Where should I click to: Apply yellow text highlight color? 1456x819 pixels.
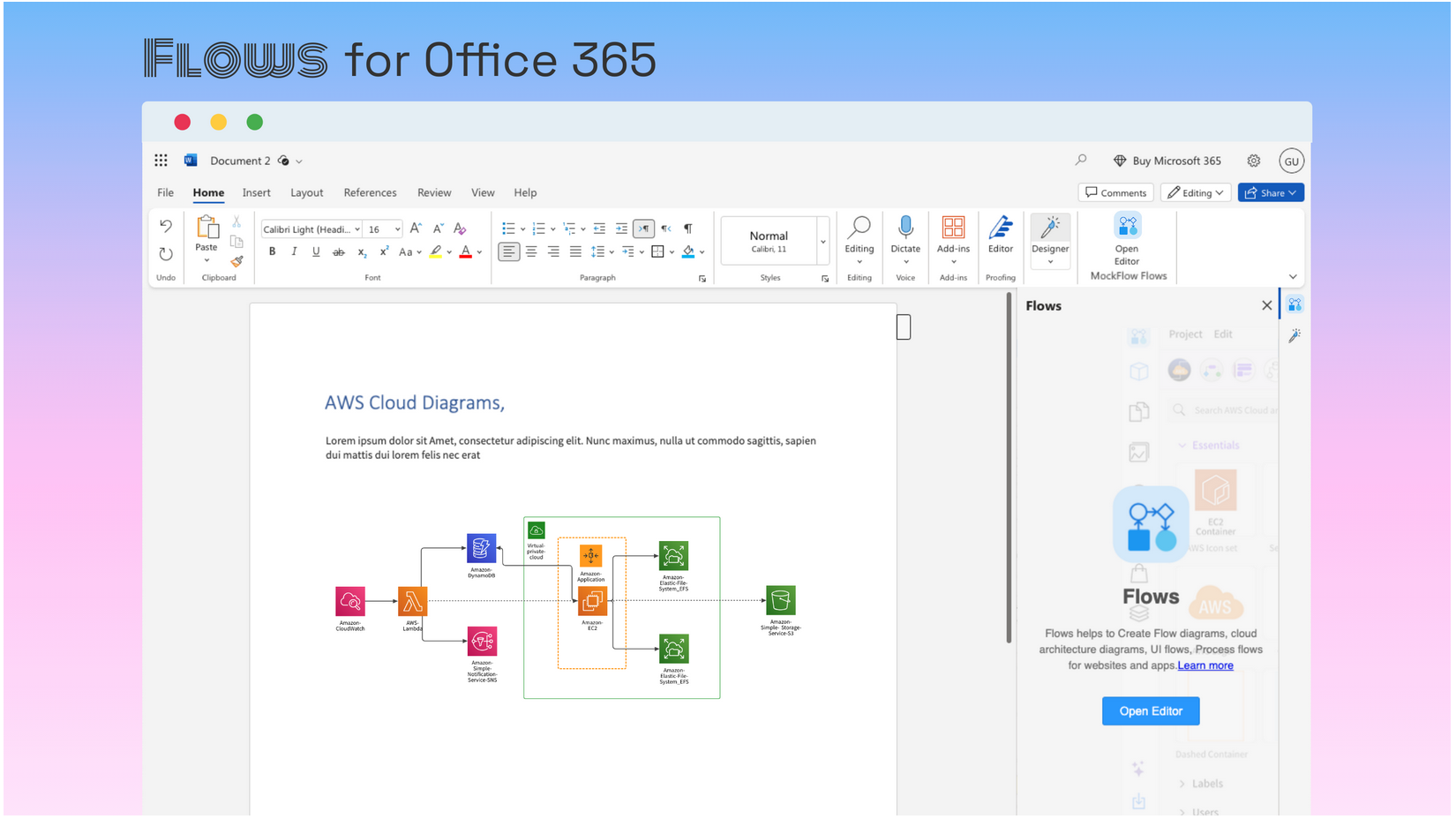[435, 252]
